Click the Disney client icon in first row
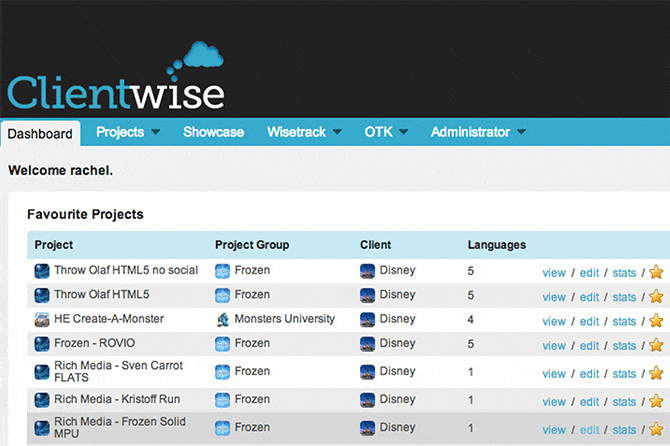This screenshot has width=670, height=446. coord(367,271)
